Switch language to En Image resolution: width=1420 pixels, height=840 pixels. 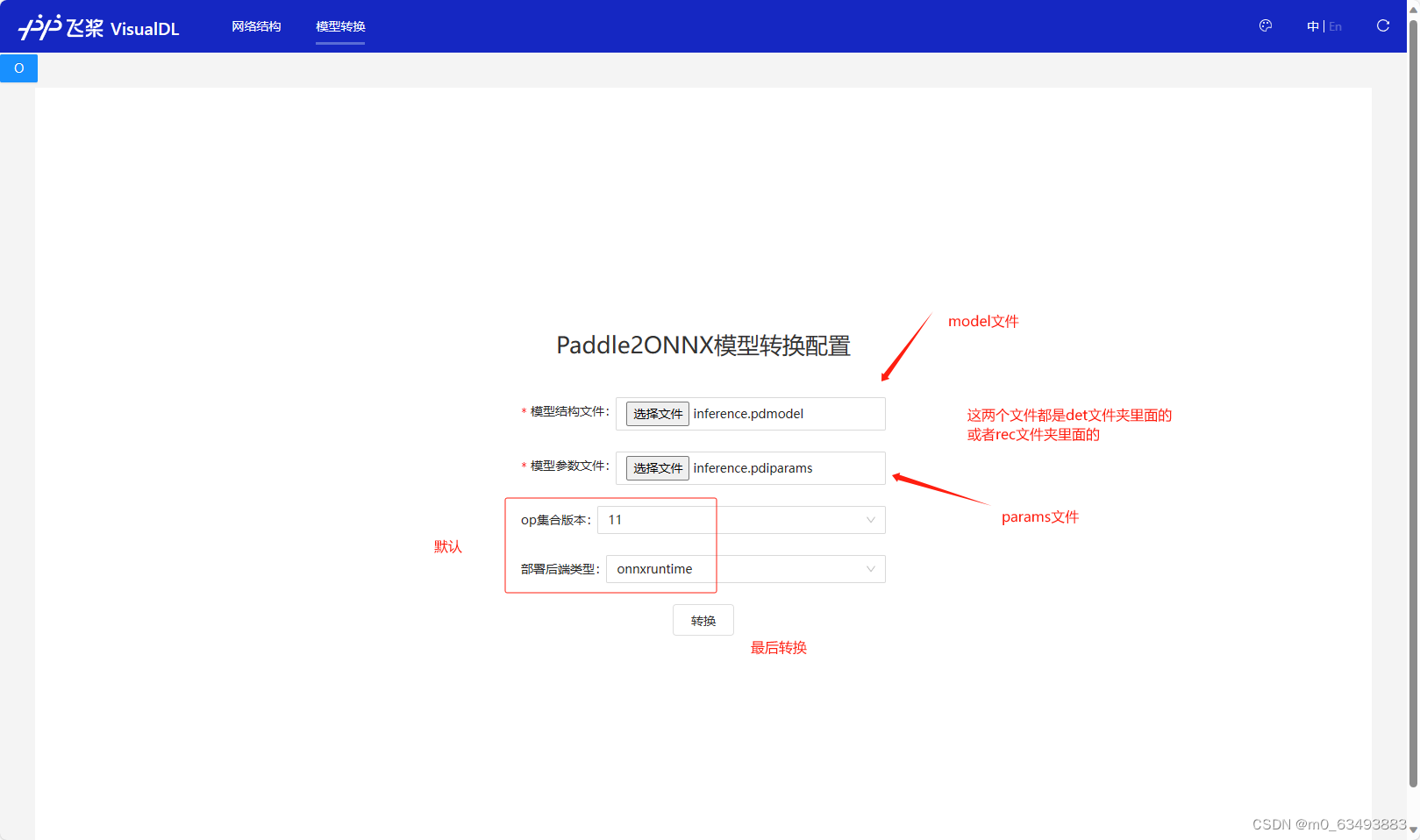pos(1335,26)
